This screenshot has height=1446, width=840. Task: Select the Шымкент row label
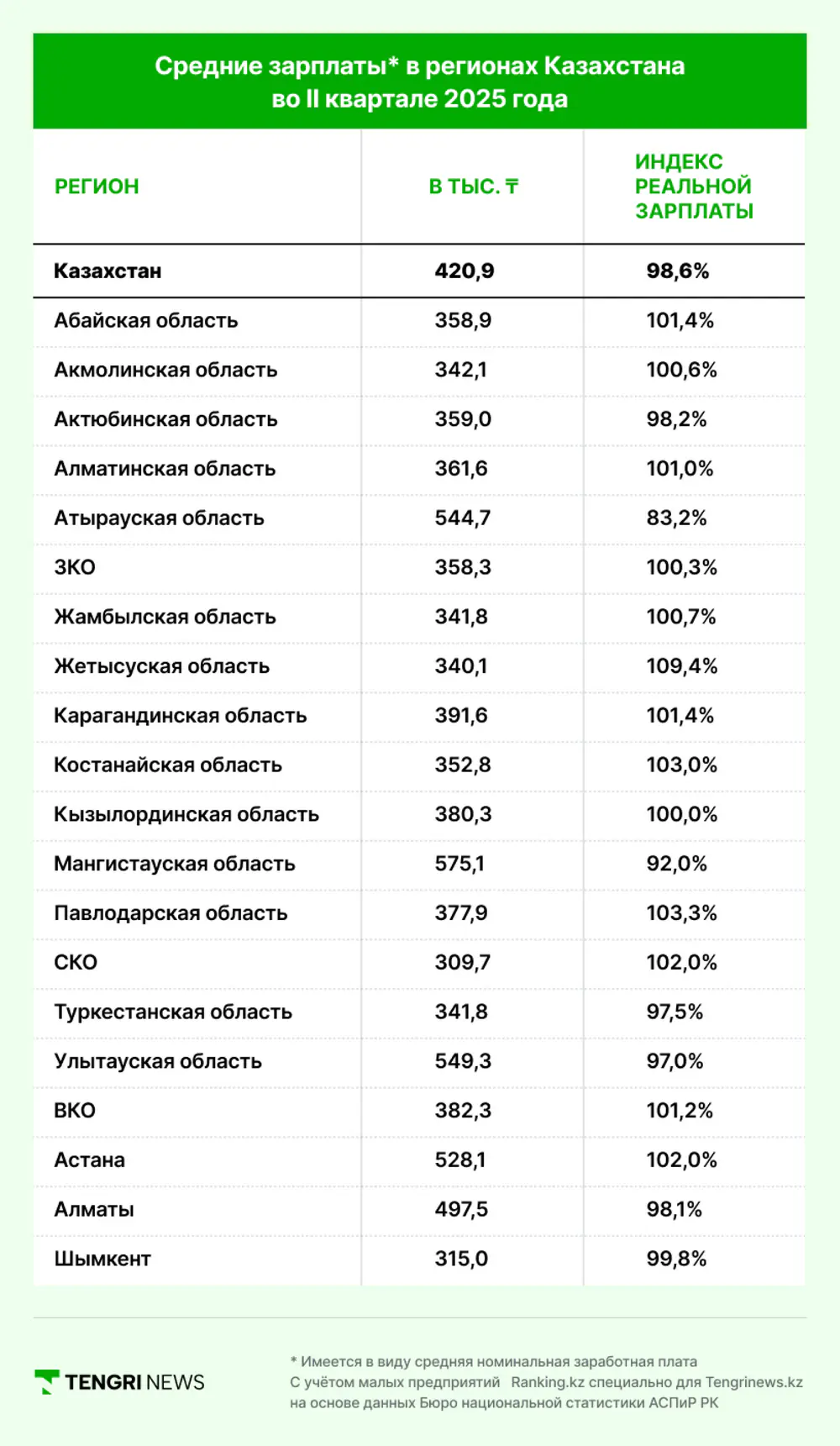(x=102, y=1259)
